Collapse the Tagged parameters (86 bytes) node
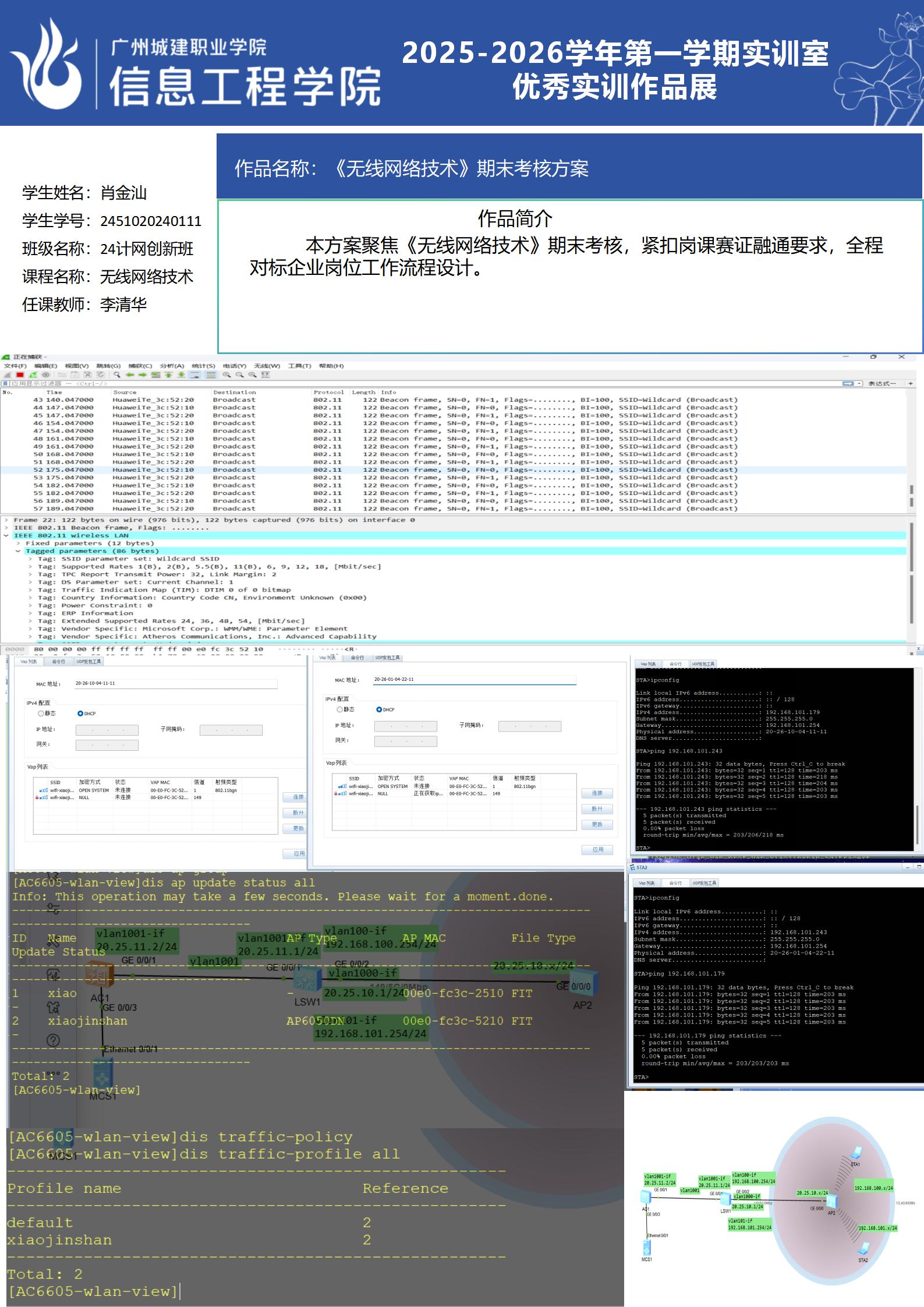Screen dimensions: 924x1307 19,551
